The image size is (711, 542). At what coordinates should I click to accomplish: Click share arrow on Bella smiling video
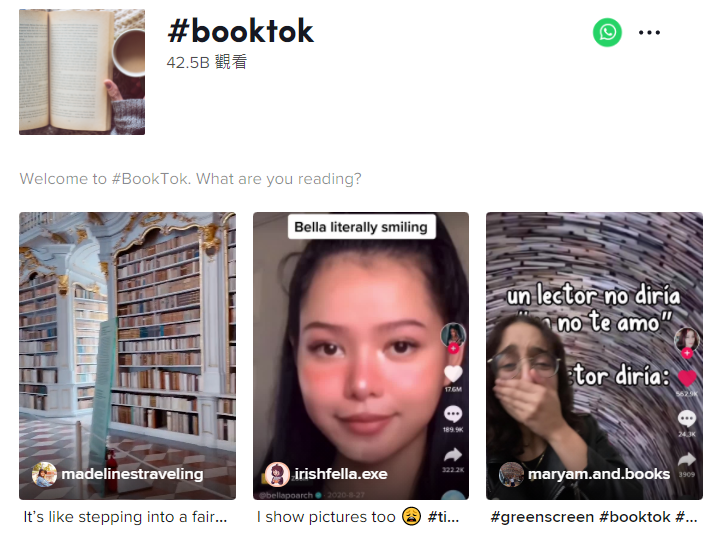[453, 454]
